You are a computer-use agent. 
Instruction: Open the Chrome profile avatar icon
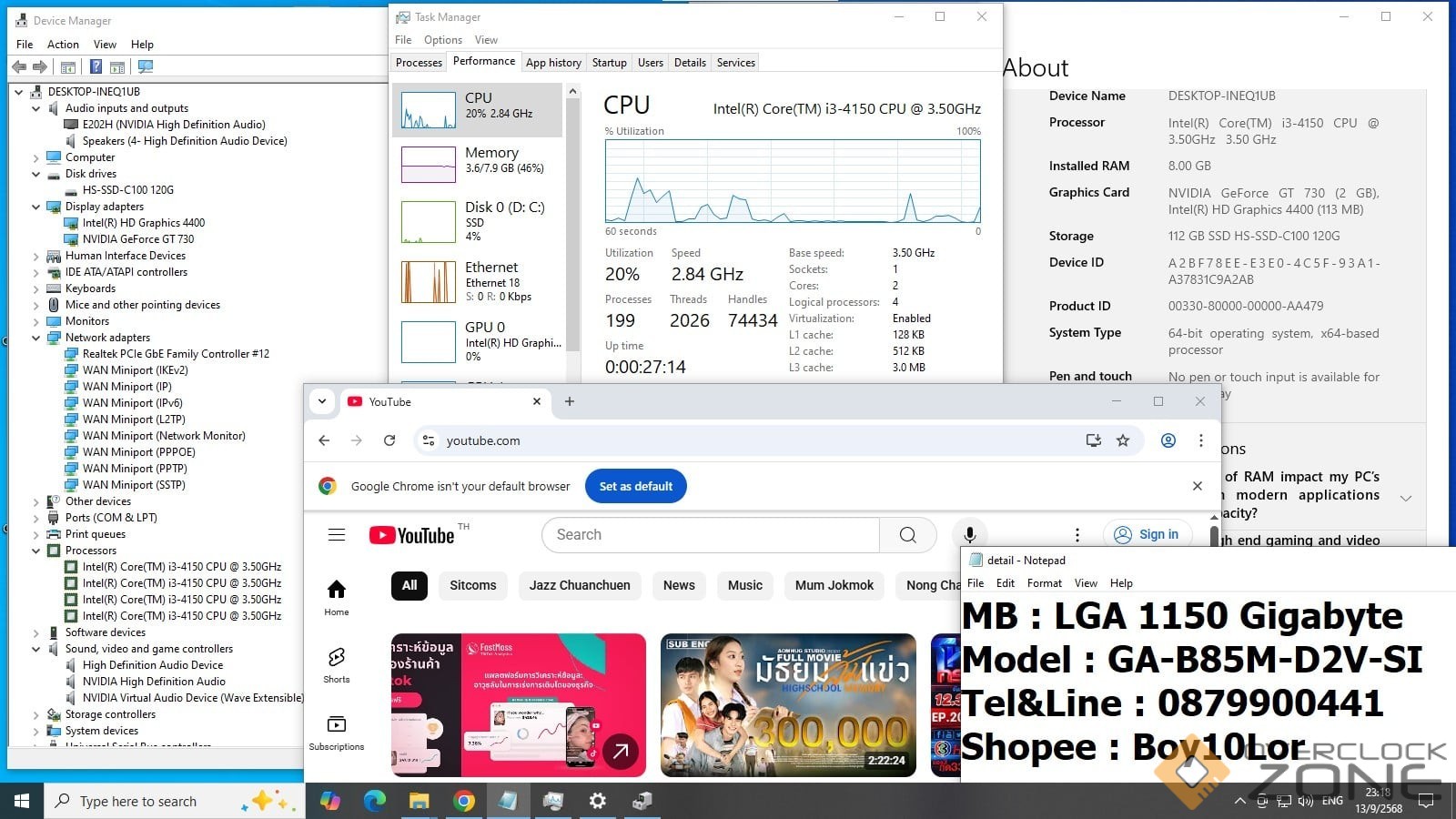(1168, 440)
